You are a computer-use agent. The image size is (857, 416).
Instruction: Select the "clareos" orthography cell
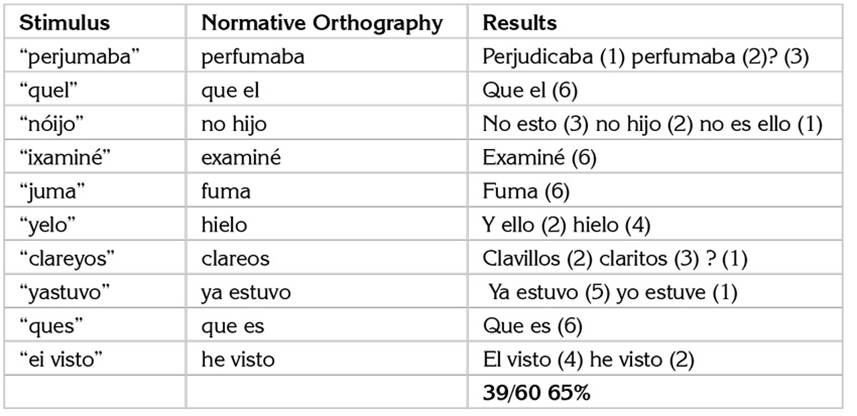[x=236, y=258]
